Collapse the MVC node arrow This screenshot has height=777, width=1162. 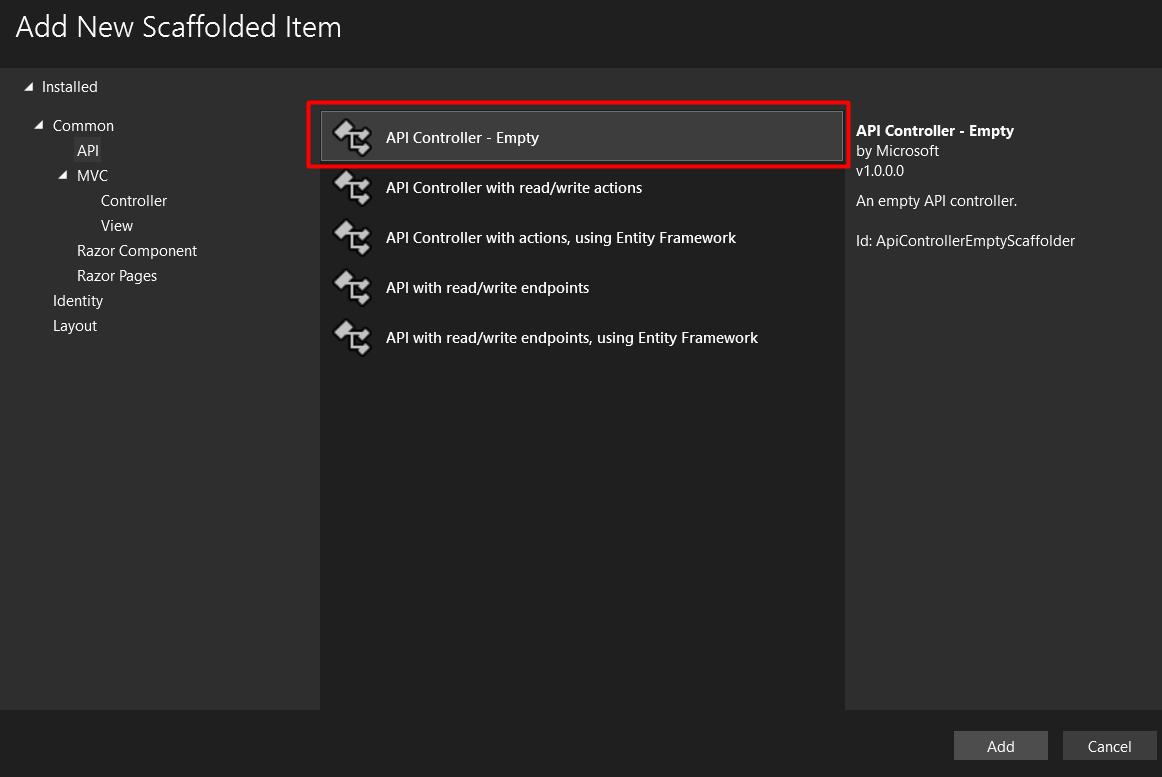click(63, 175)
